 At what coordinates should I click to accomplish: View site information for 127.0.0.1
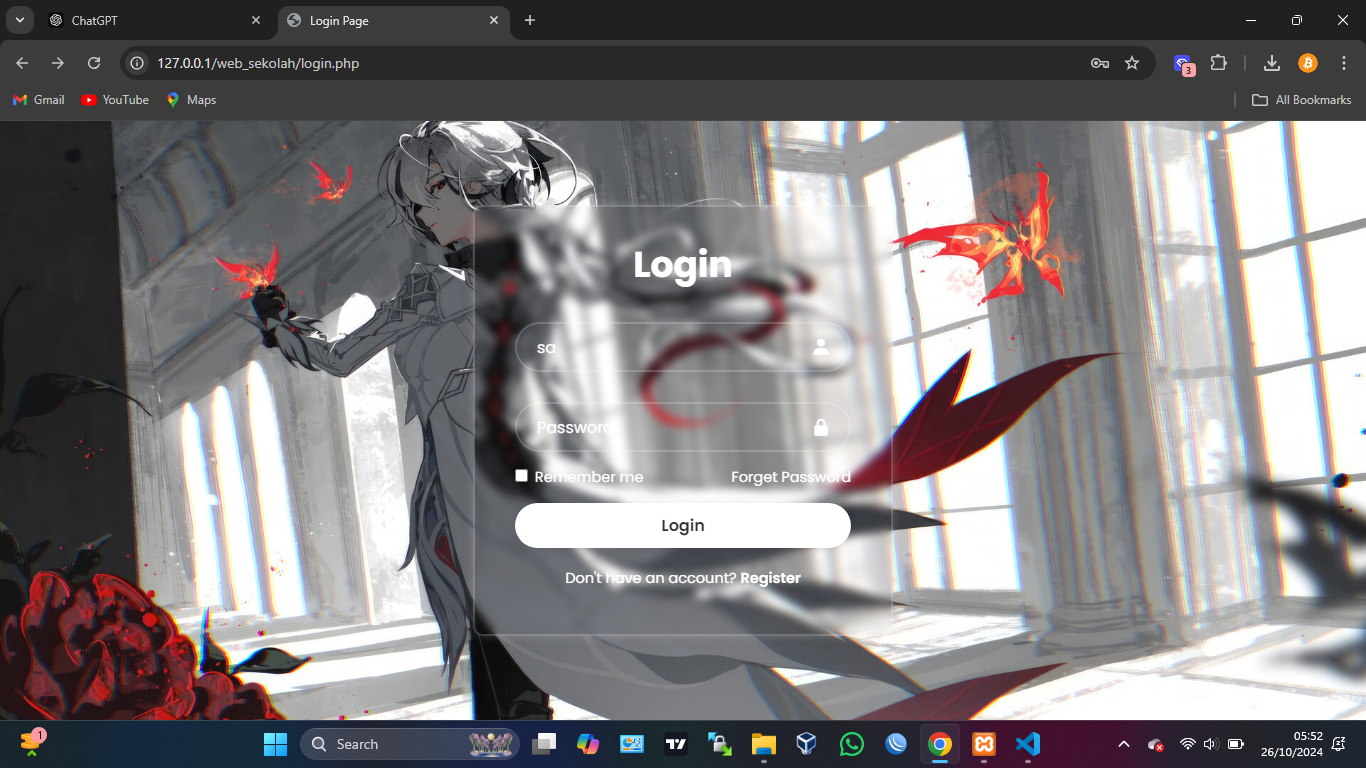tap(139, 63)
